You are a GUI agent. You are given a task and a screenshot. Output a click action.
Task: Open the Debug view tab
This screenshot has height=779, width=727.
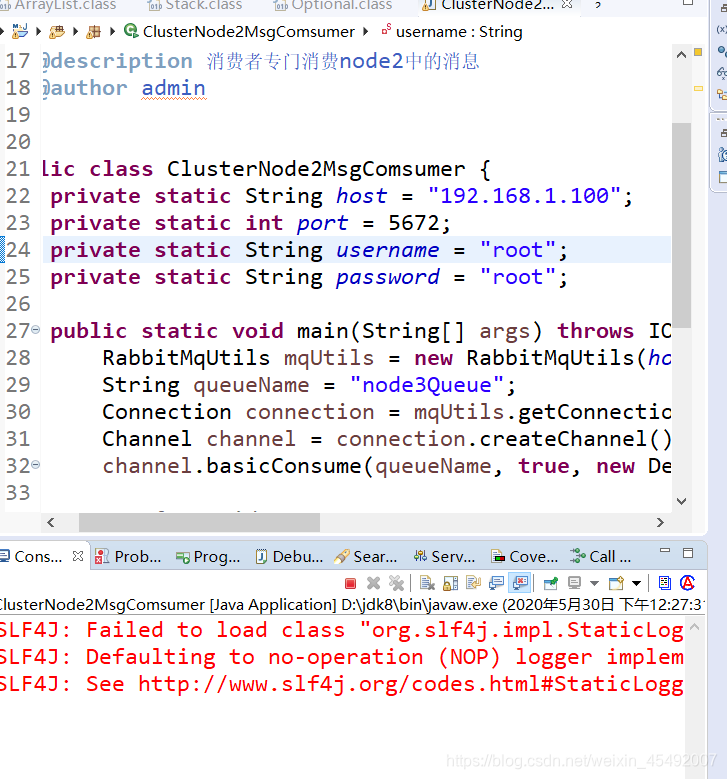[x=289, y=556]
